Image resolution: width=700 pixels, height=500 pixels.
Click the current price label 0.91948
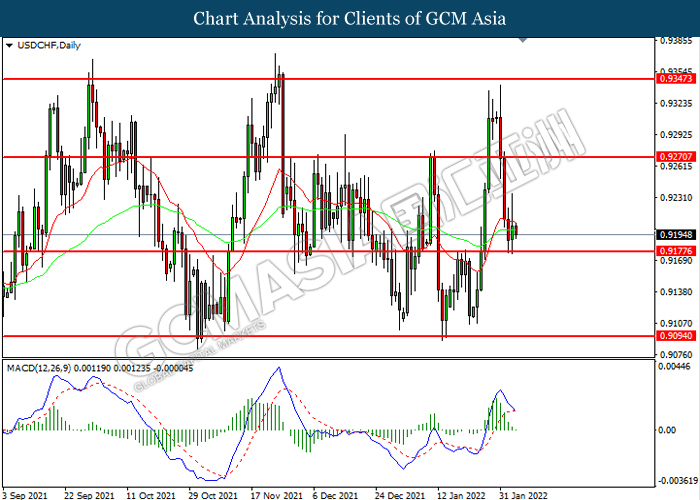676,234
